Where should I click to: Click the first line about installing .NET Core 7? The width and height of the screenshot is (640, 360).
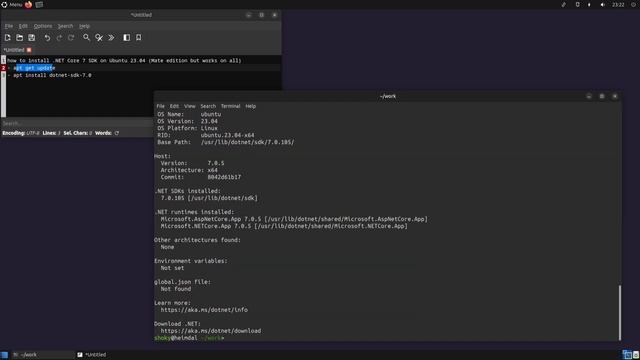coord(124,60)
